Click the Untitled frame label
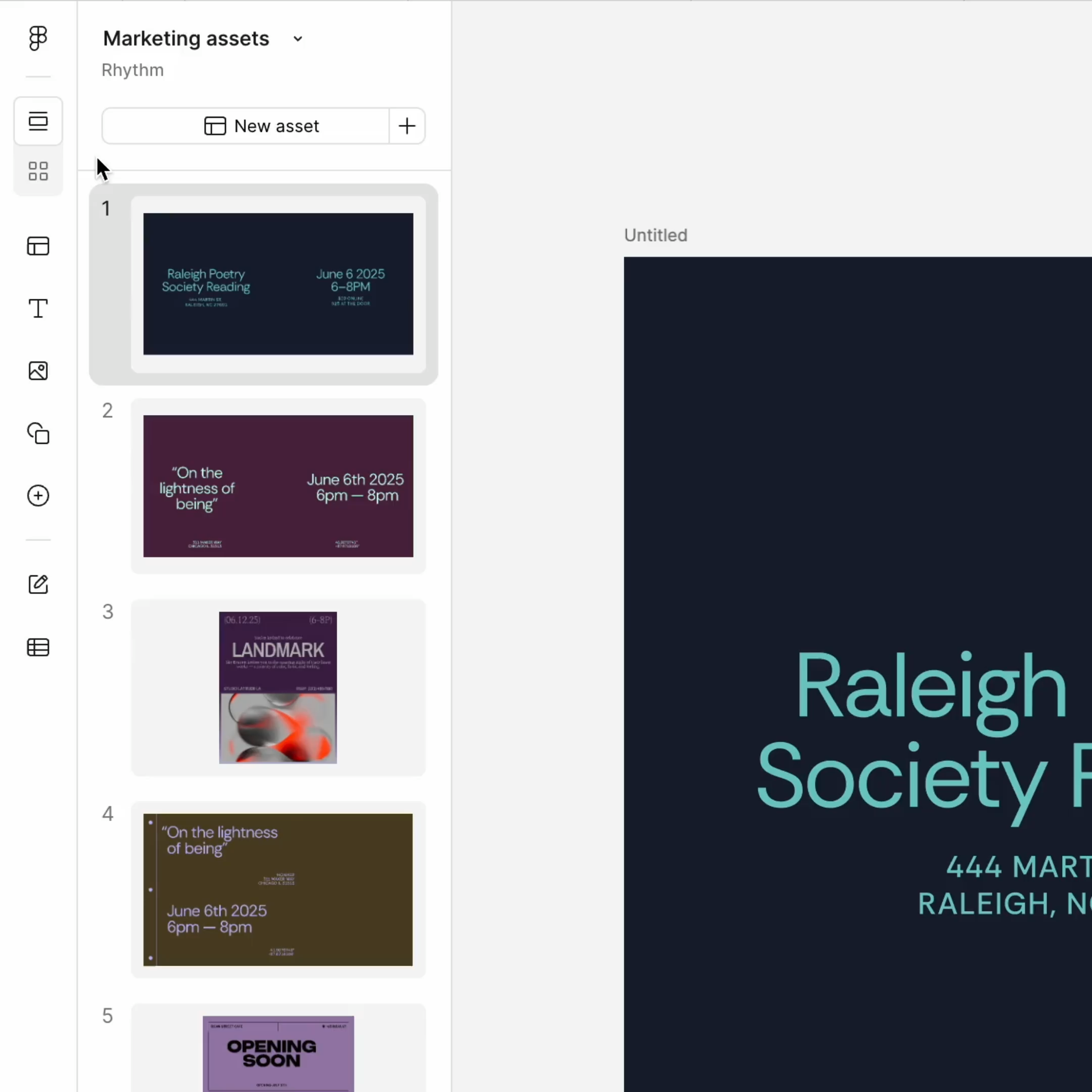Viewport: 1092px width, 1092px height. point(656,235)
